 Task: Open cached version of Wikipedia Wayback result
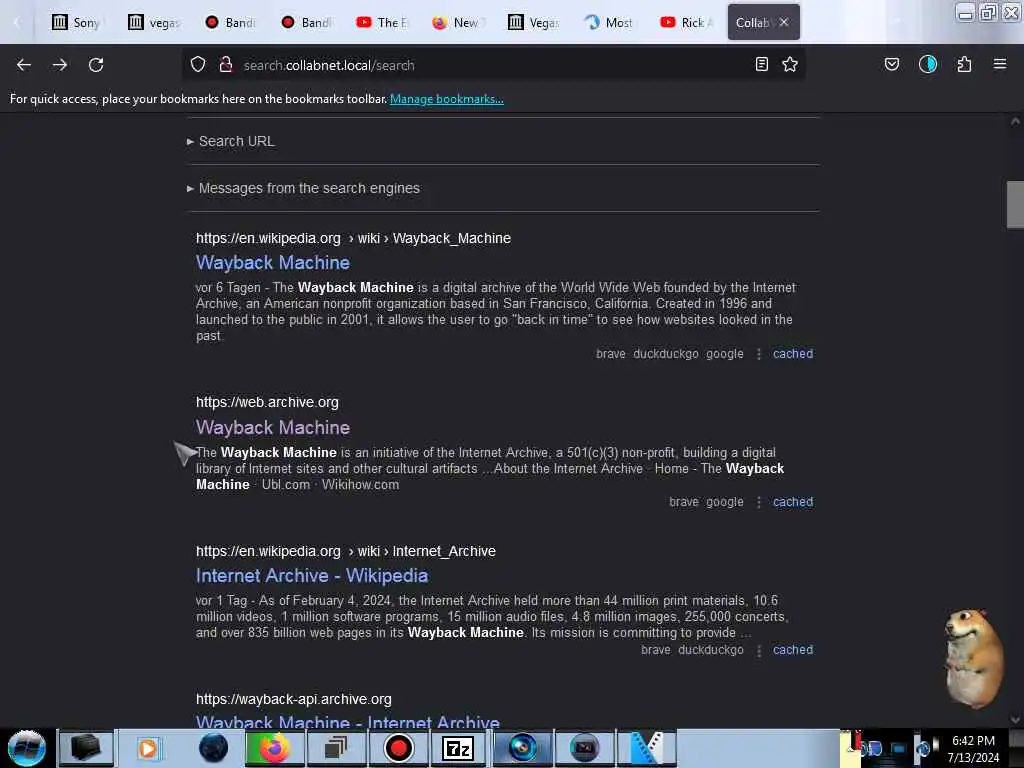[793, 354]
